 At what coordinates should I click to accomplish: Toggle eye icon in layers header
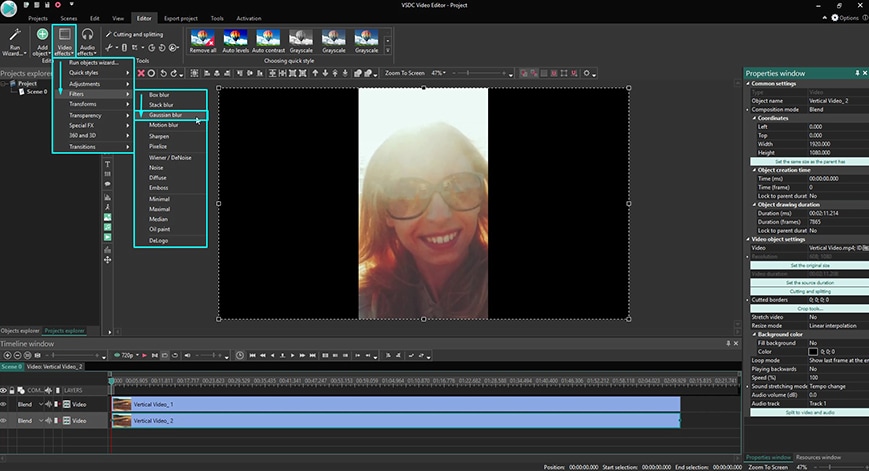click(x=3, y=390)
